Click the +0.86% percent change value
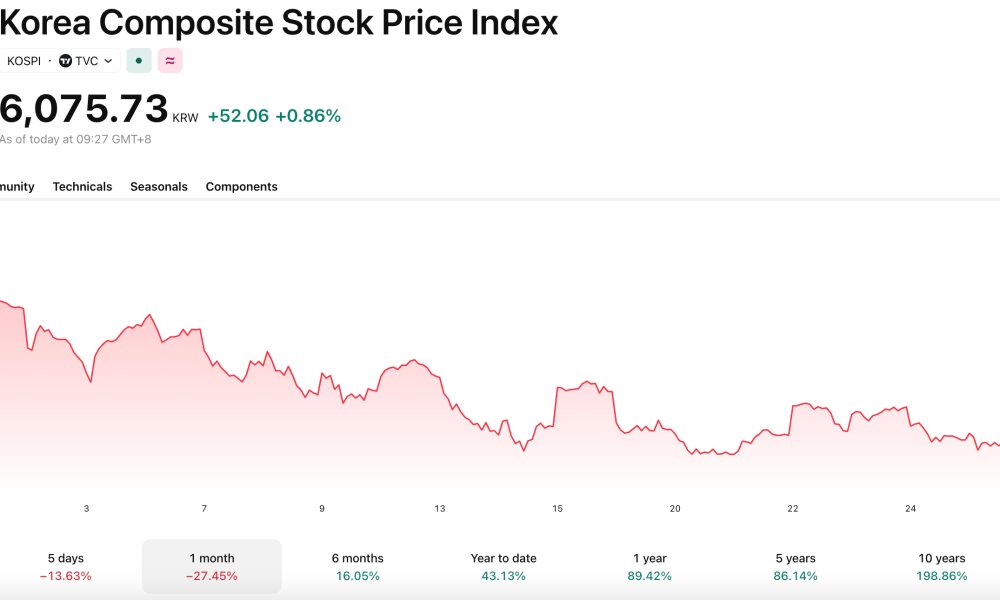 (308, 115)
